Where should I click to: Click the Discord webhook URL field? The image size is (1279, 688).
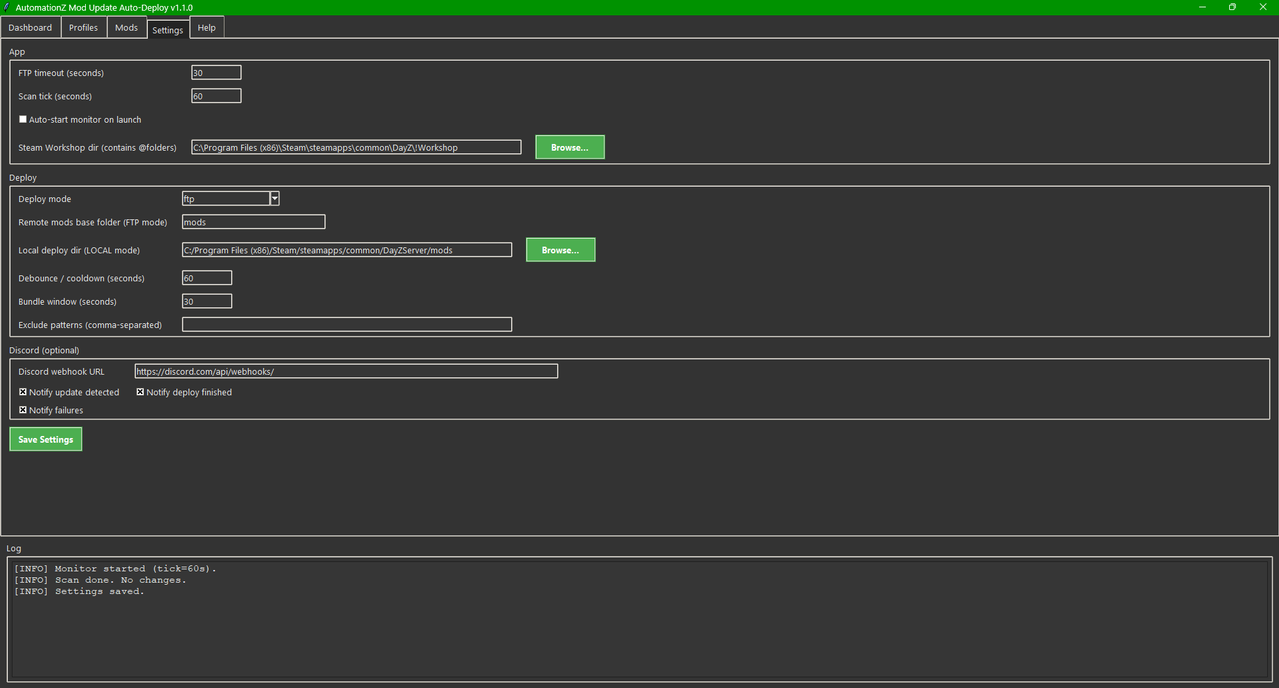click(346, 371)
